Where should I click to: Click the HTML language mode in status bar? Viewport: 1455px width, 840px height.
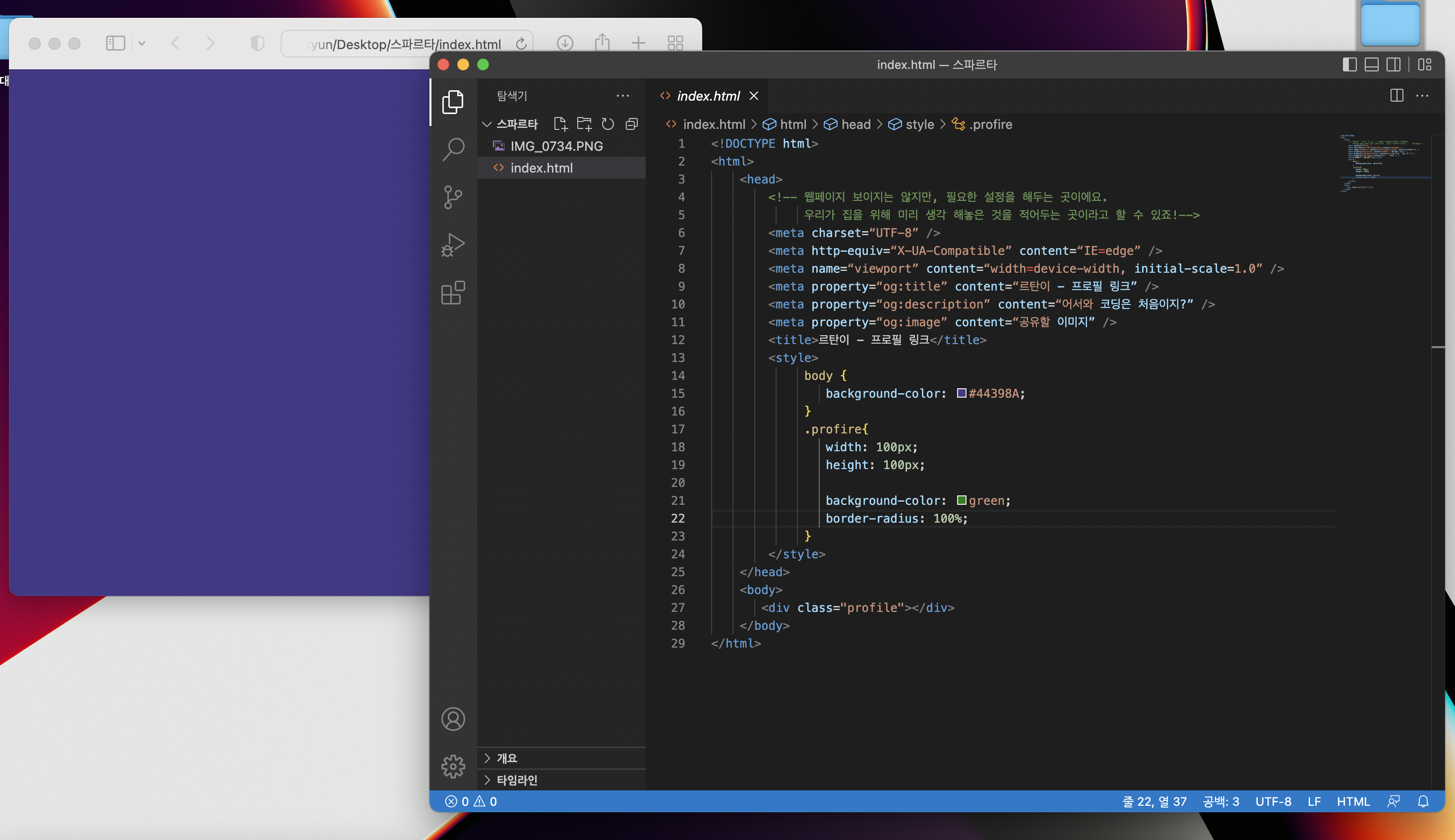coord(1353,801)
